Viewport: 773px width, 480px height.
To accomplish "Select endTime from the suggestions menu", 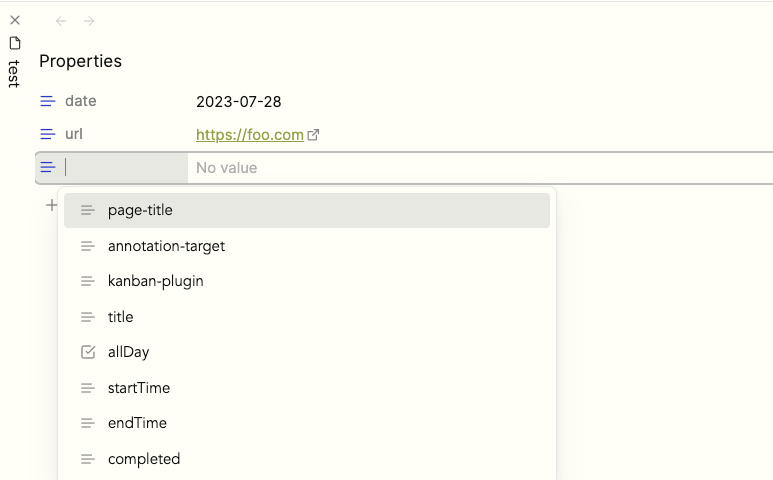I will [307, 423].
